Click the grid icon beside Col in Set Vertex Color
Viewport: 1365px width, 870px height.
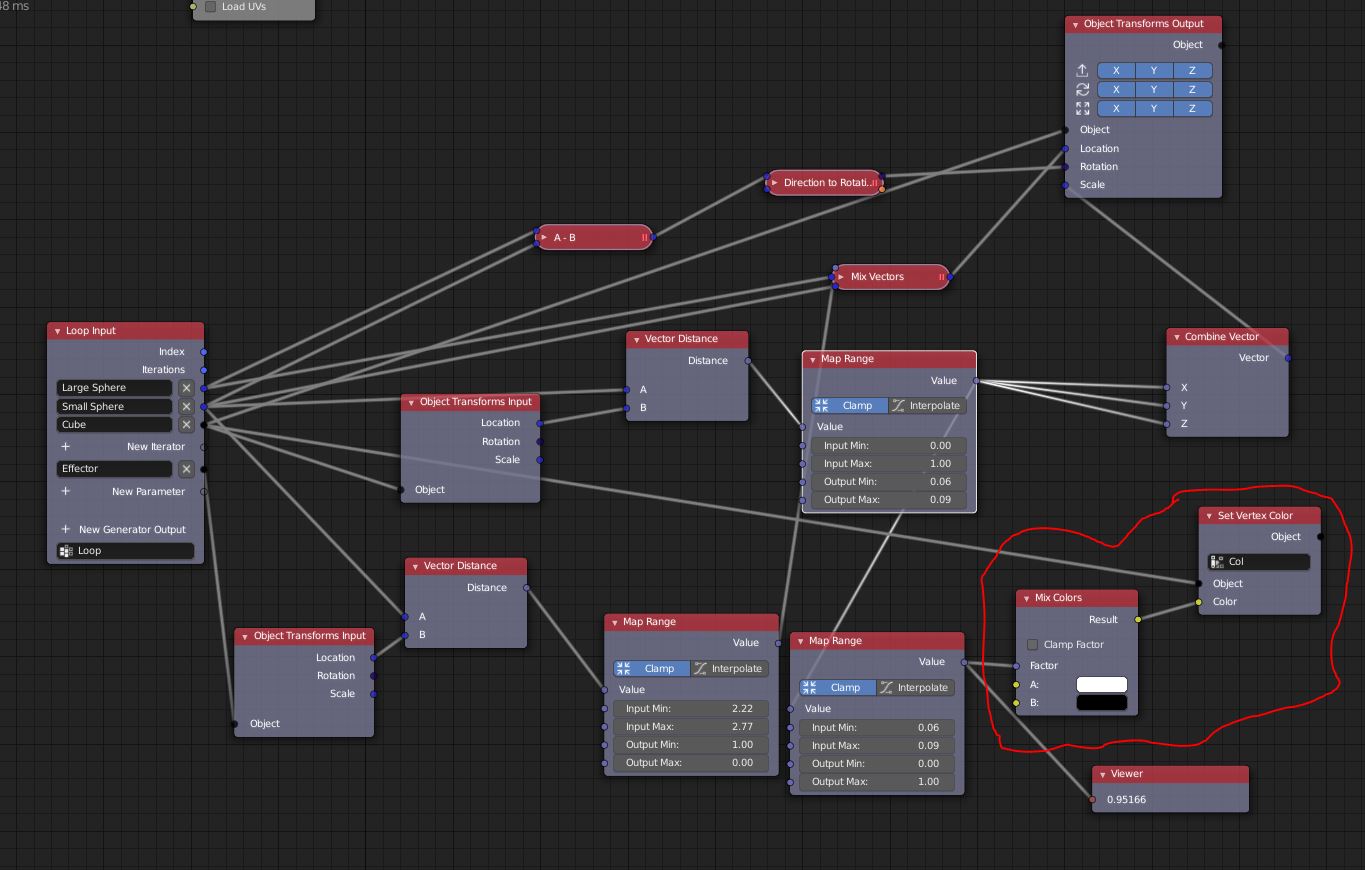coord(1219,561)
